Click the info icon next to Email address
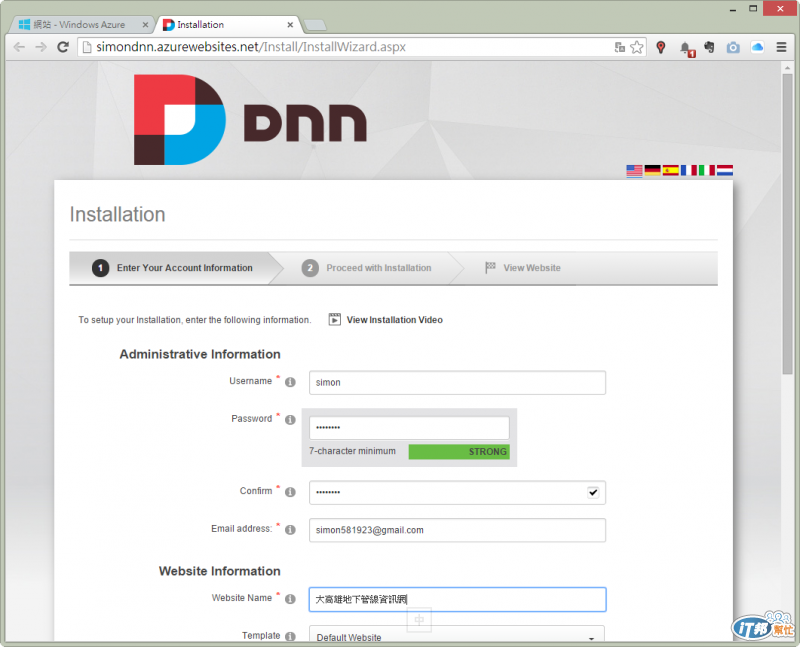 pos(290,530)
